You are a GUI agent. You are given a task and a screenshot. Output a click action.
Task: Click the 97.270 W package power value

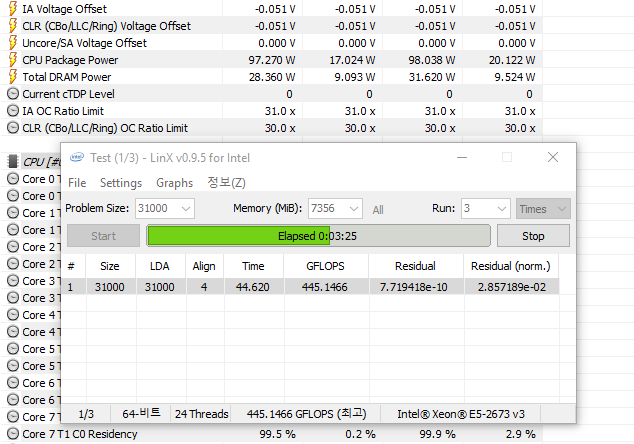click(272, 60)
